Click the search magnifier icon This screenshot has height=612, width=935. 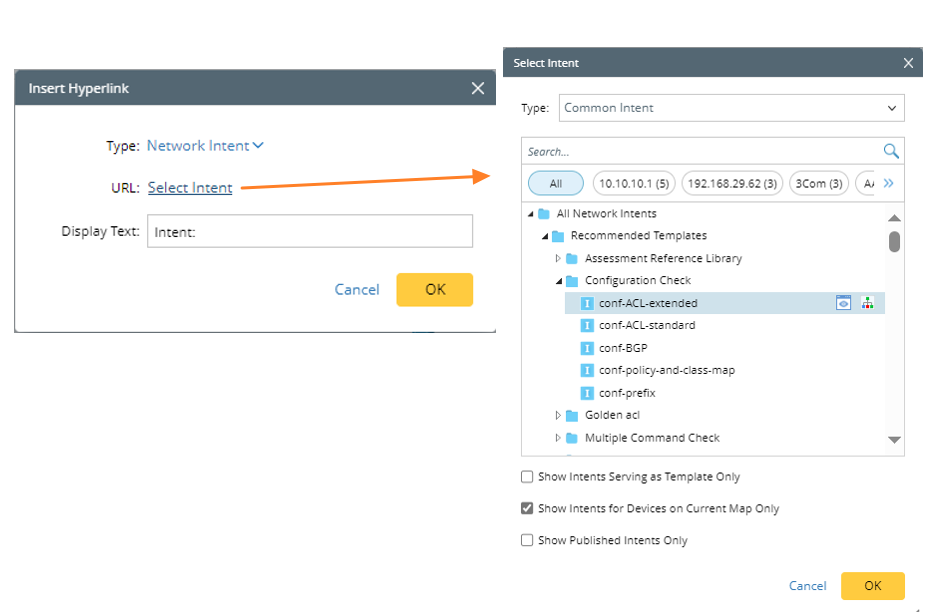[891, 152]
